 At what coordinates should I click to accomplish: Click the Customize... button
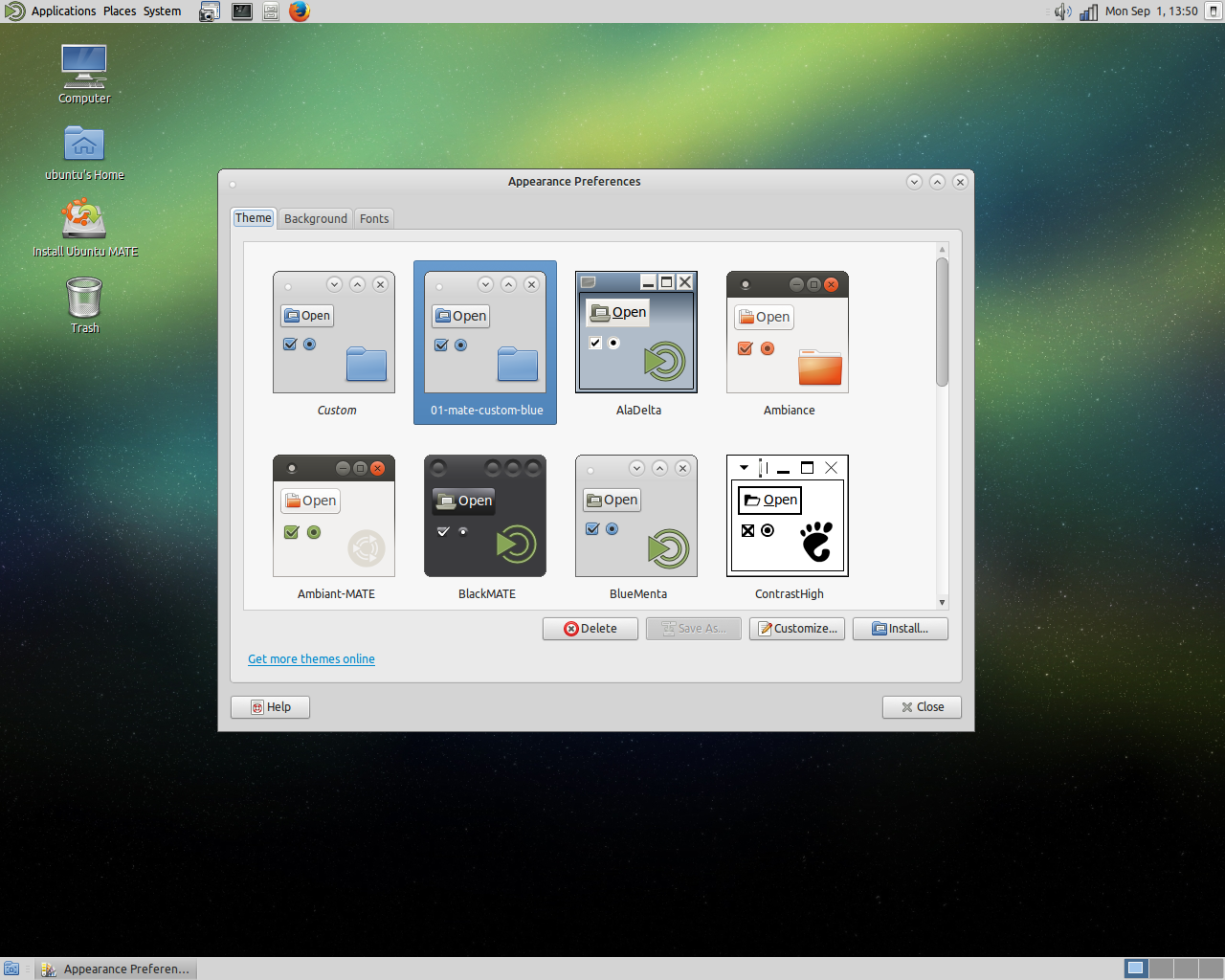(x=797, y=629)
